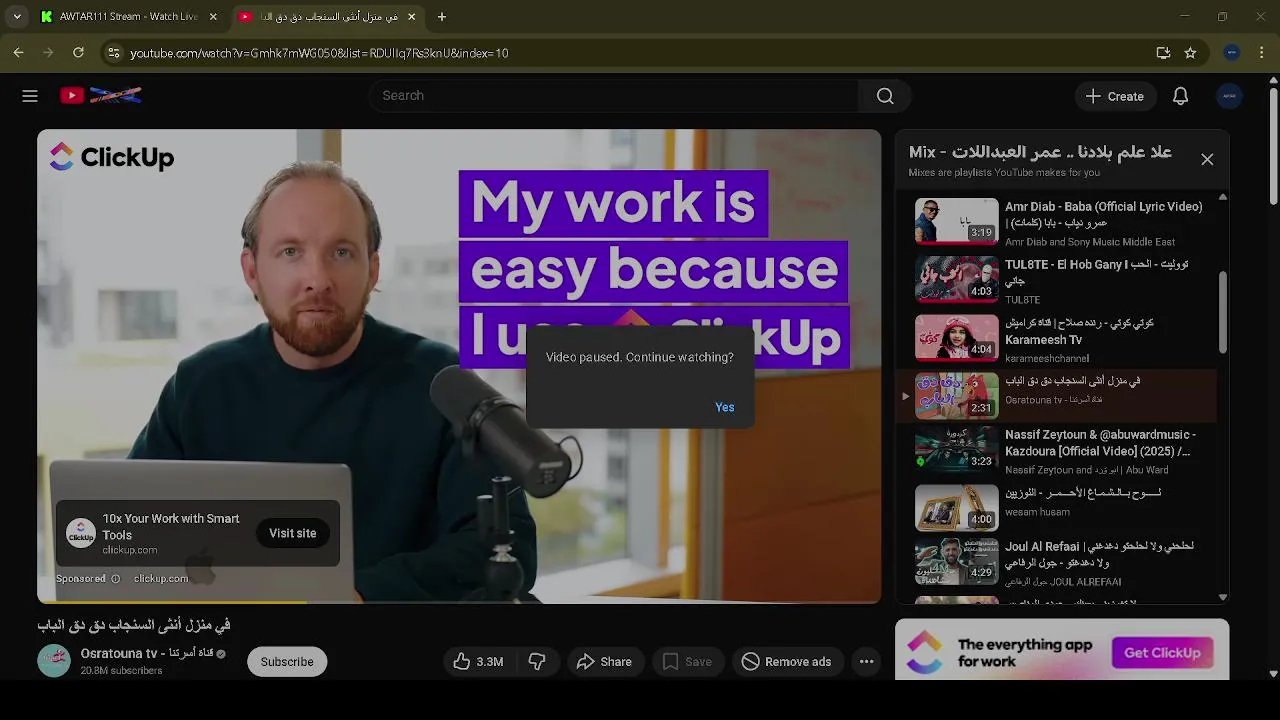1280x720 pixels.
Task: View site information icon in address bar
Action: (114, 53)
